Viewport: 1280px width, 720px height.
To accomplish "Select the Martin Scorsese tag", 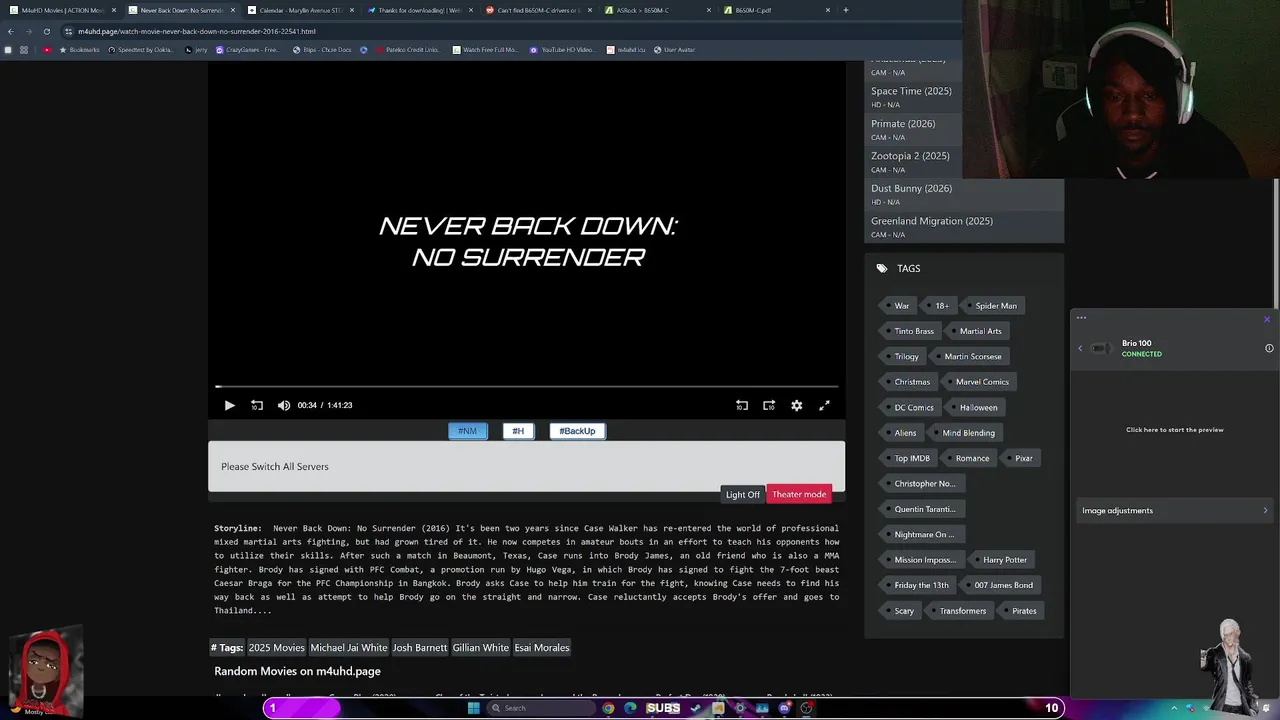I will click(971, 356).
